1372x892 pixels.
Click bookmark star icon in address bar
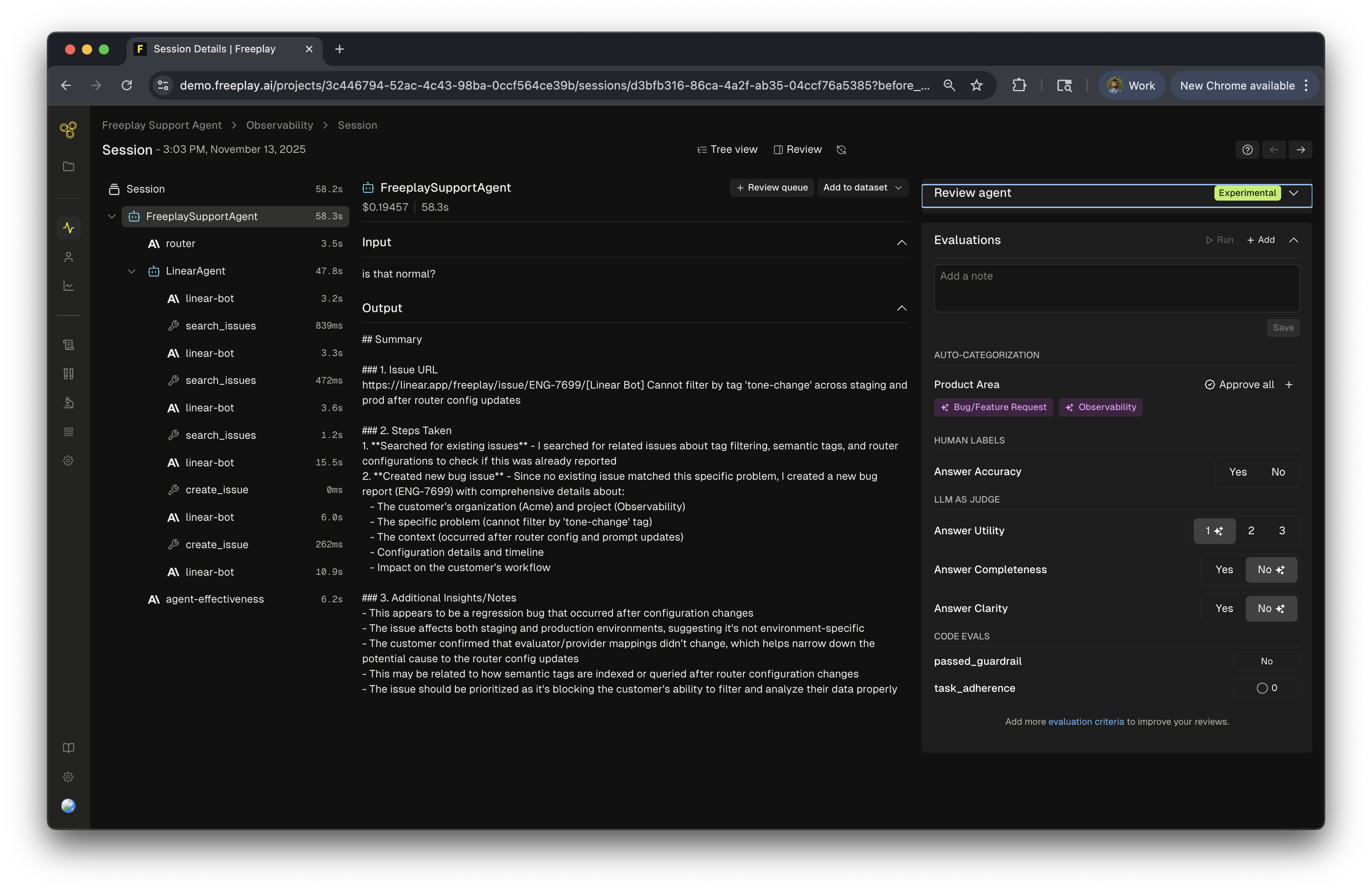pos(977,86)
